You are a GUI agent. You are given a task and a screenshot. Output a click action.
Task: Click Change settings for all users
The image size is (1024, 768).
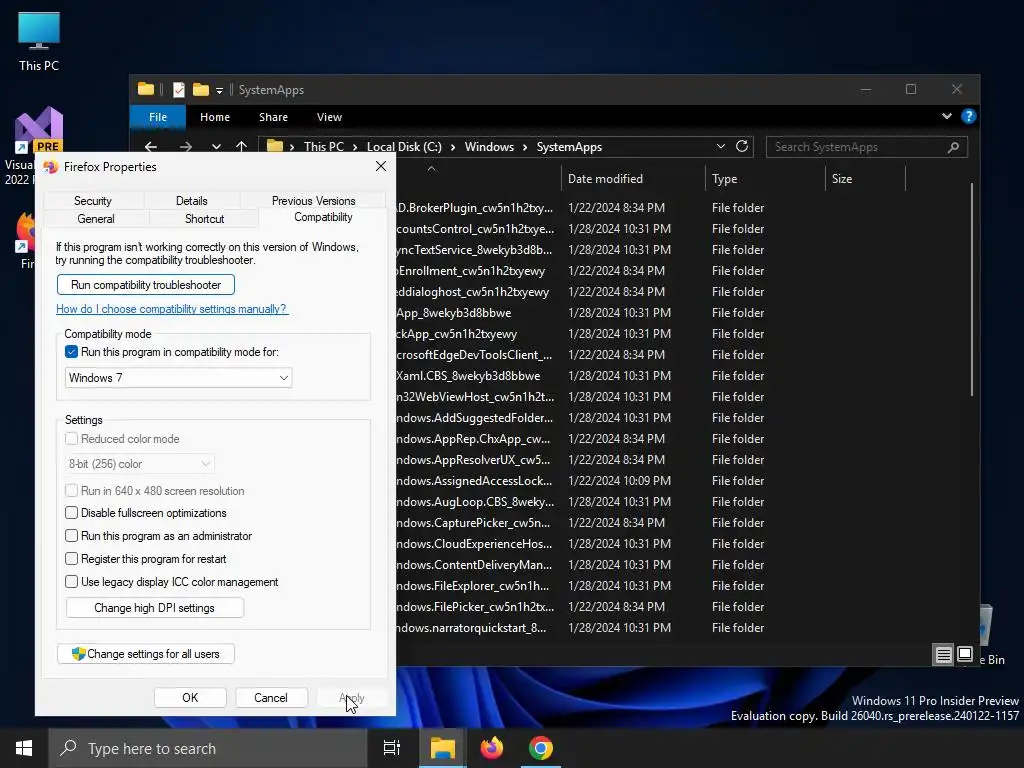point(146,654)
